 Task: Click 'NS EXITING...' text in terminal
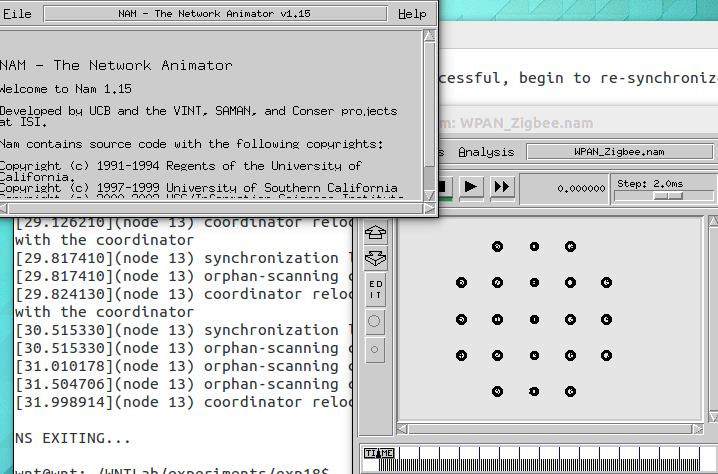[x=73, y=438]
